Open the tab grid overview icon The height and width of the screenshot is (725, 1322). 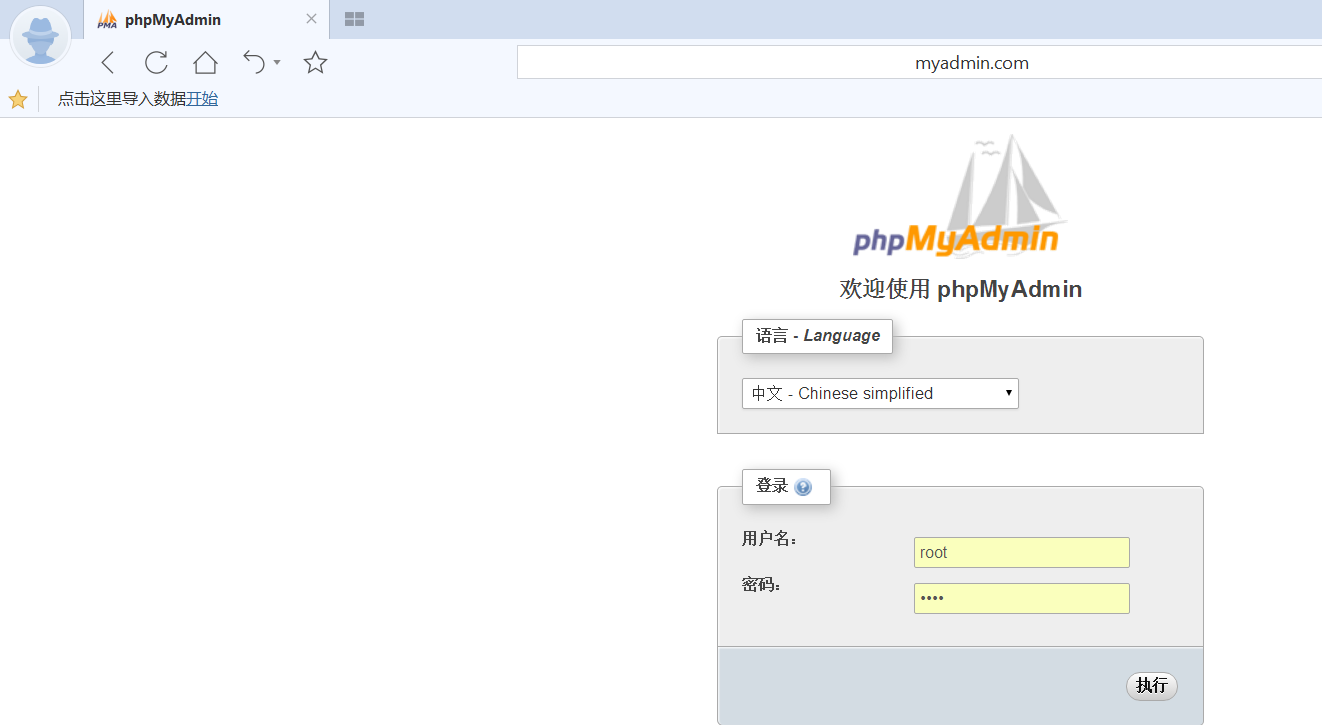click(354, 19)
